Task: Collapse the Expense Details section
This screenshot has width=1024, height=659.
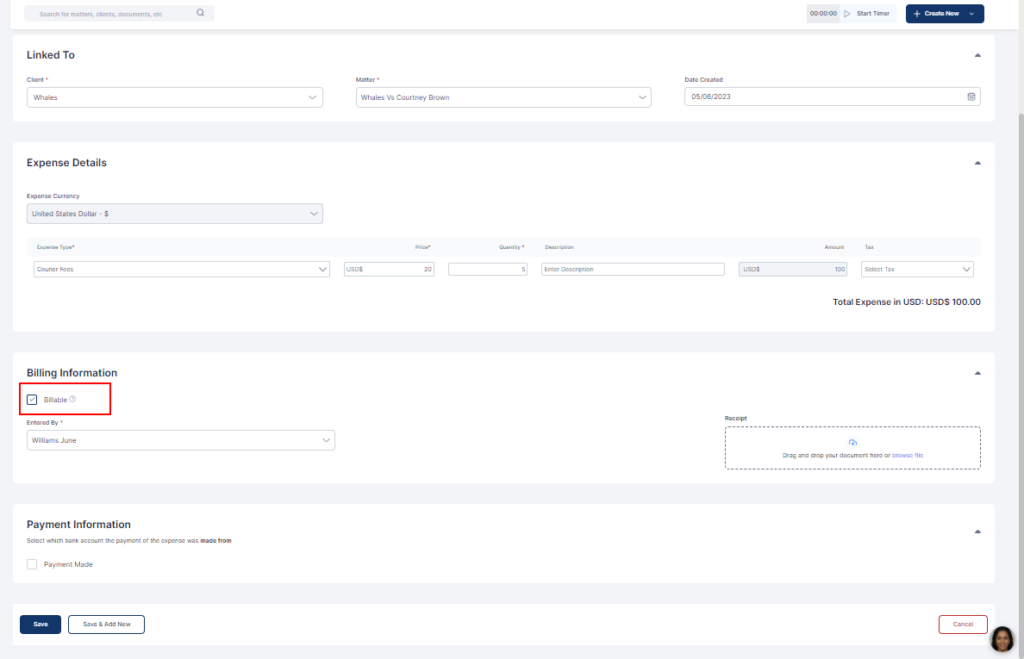Action: pos(977,163)
